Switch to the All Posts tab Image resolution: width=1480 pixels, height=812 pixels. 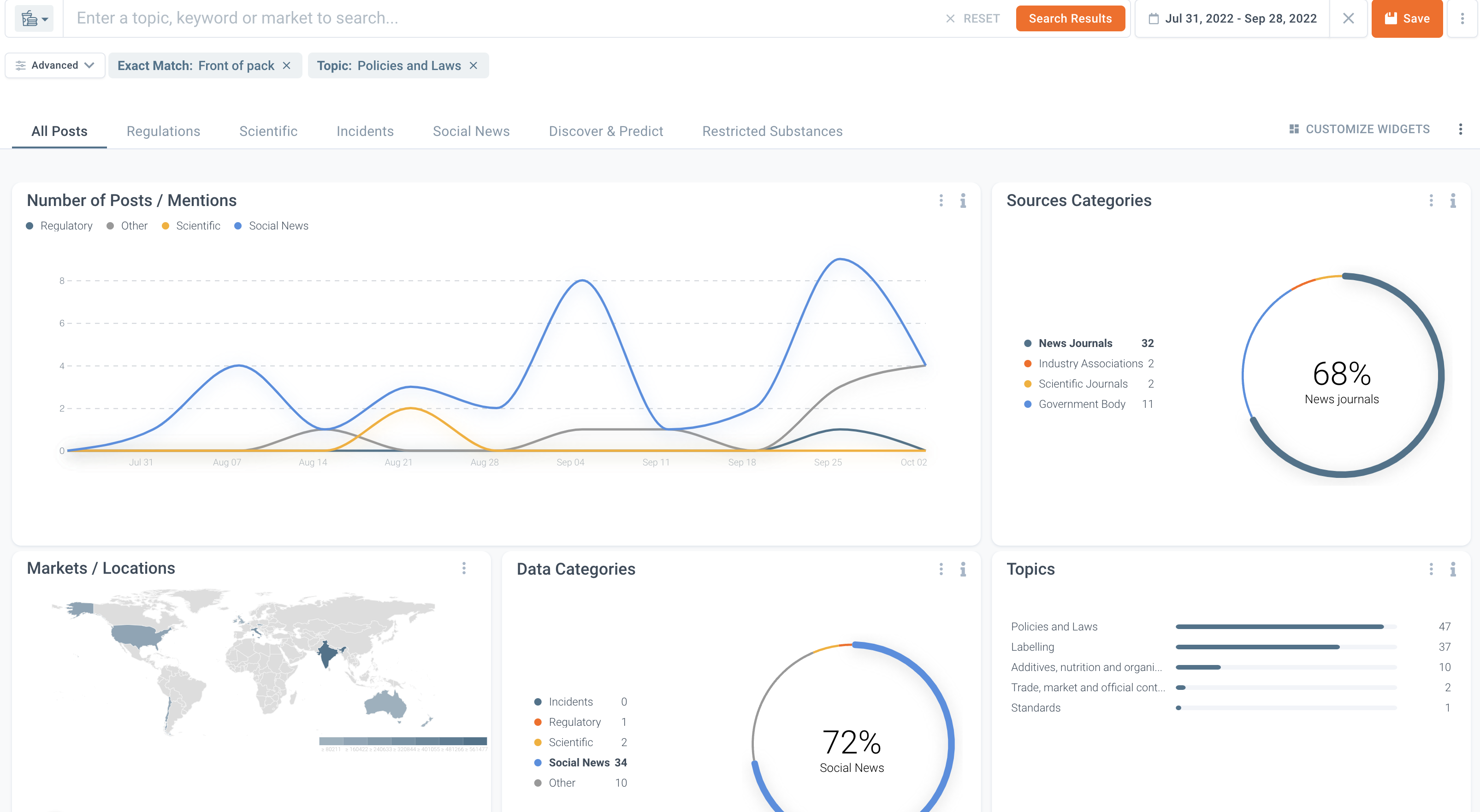[59, 131]
